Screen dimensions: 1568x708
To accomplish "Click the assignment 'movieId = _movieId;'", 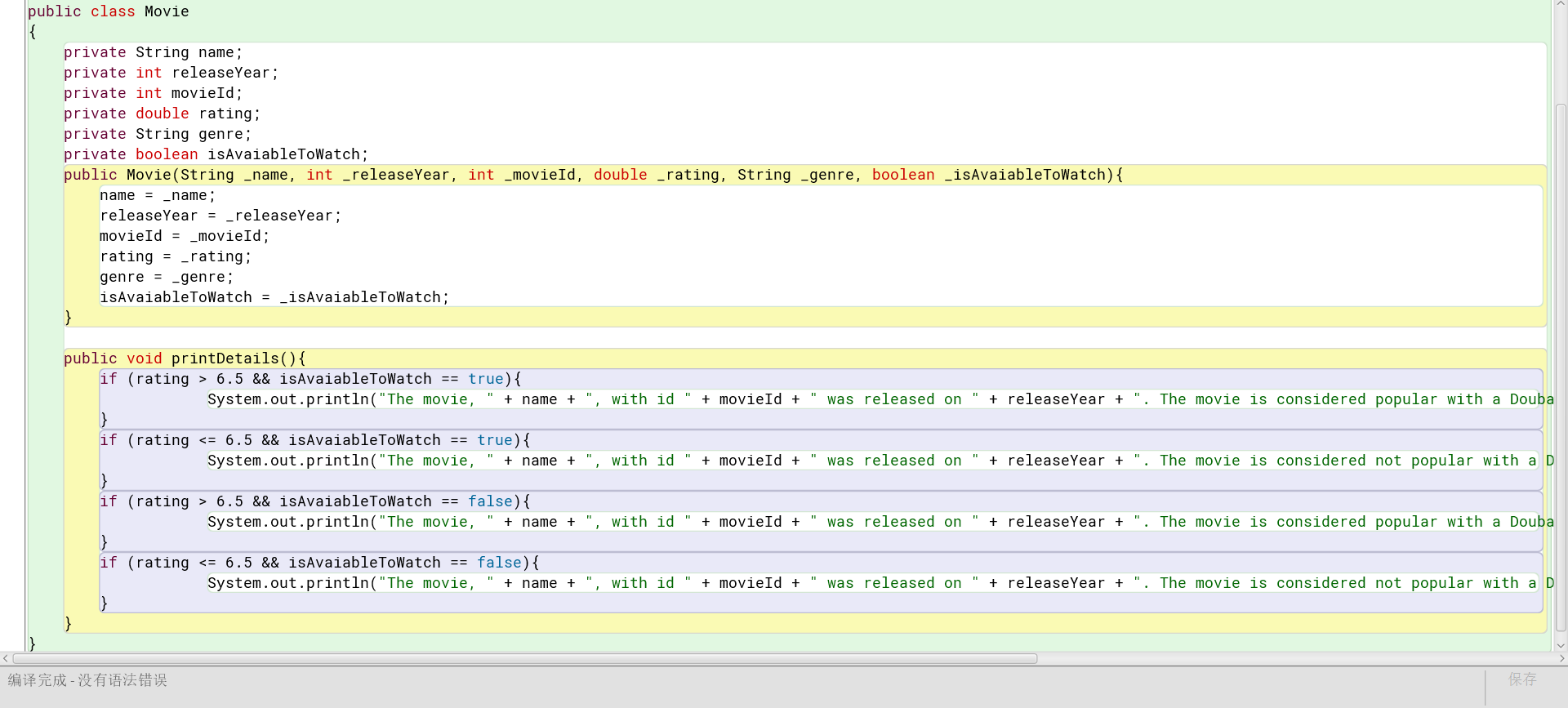I will 185,236.
